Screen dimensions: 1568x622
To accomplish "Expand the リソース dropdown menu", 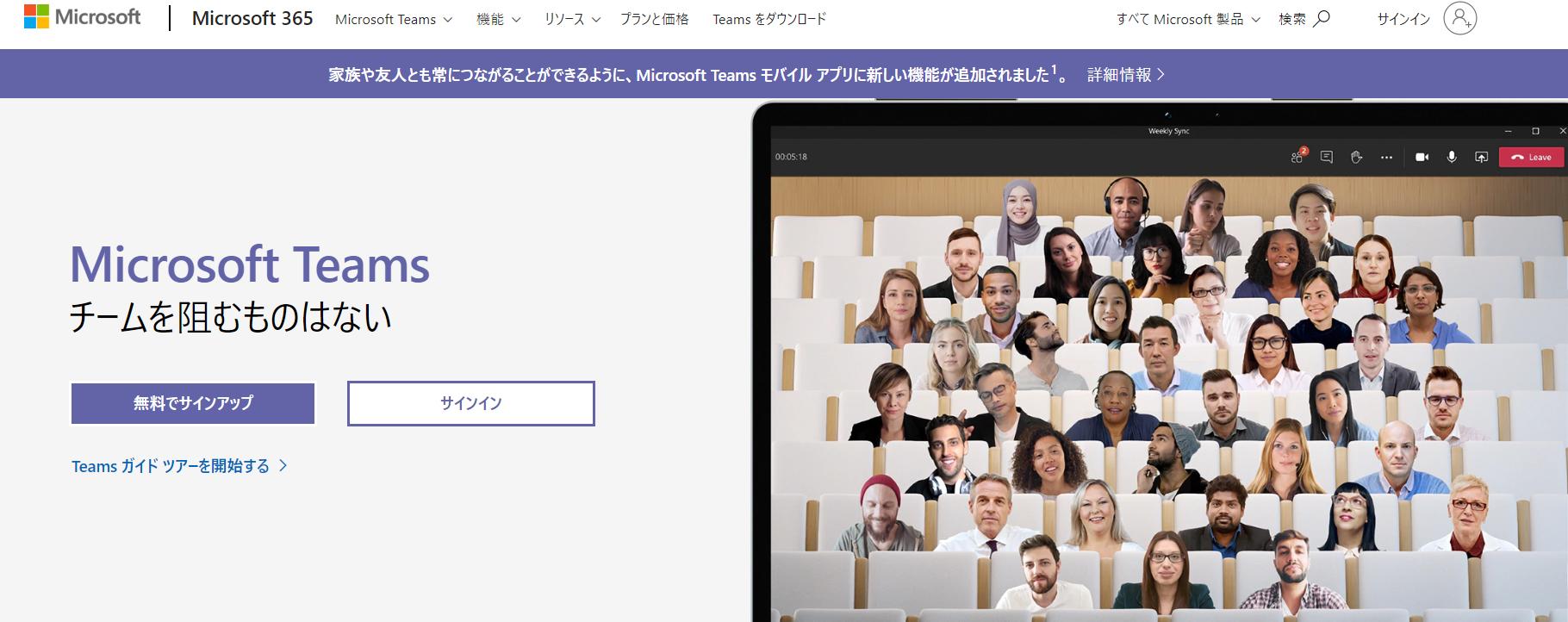I will (571, 19).
